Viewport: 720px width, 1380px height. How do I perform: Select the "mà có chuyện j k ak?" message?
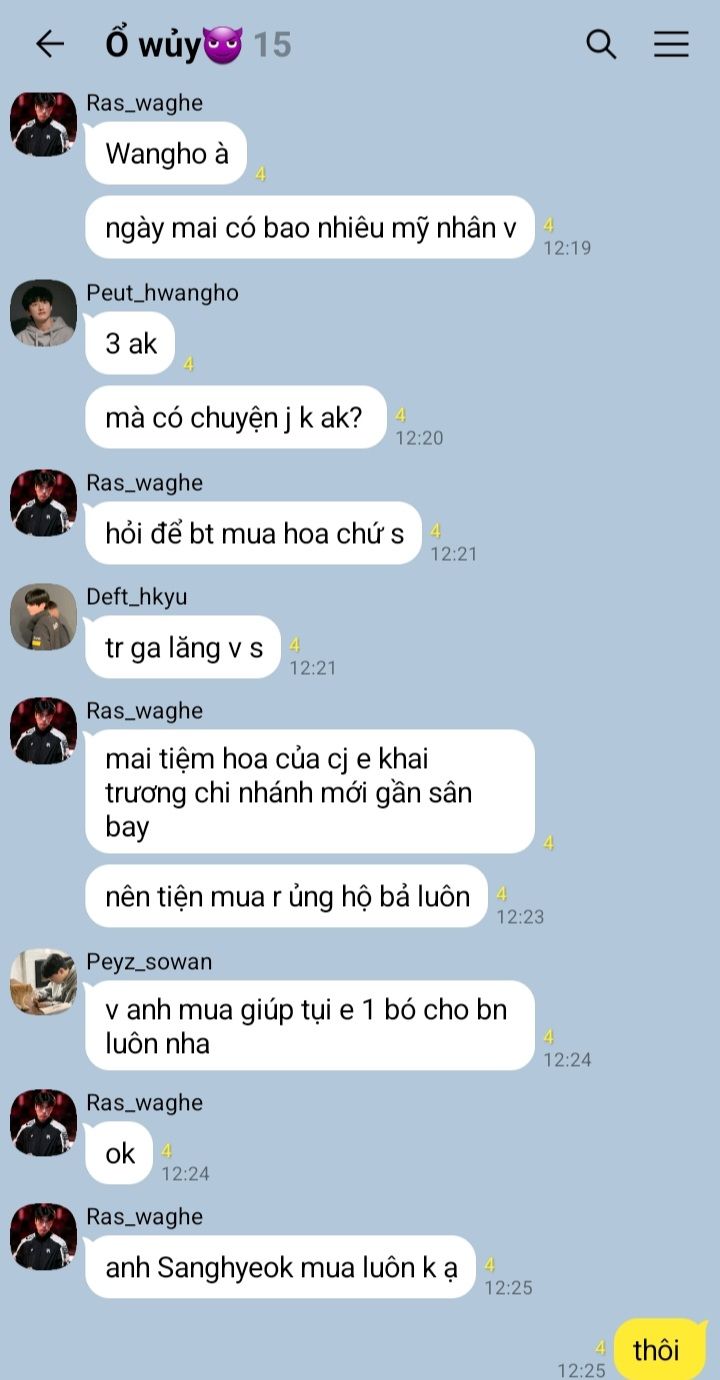[236, 417]
